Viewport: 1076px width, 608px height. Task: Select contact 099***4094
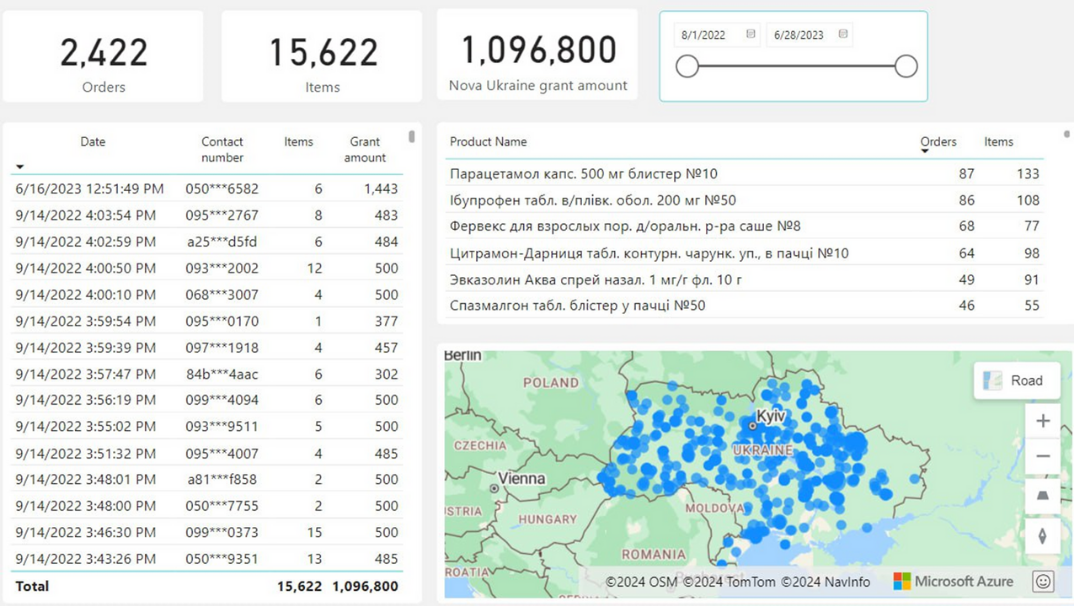coord(222,400)
